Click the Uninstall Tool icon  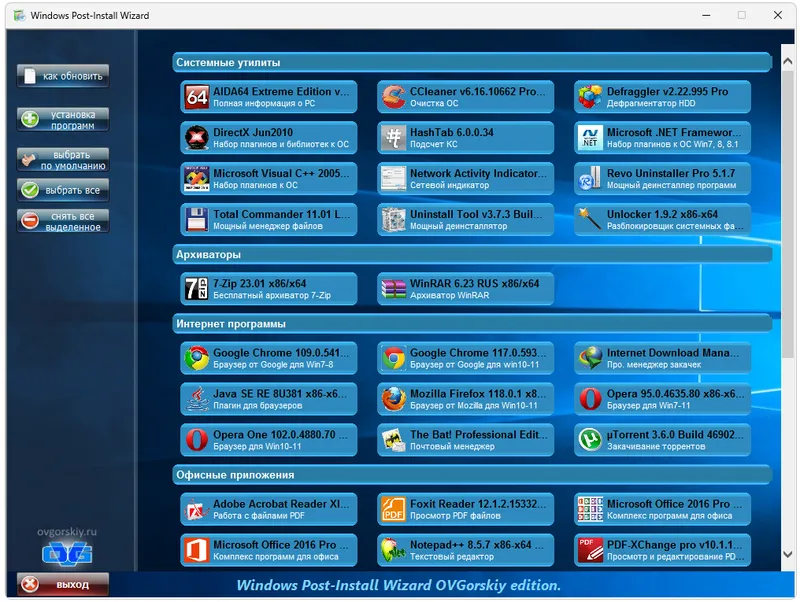393,219
